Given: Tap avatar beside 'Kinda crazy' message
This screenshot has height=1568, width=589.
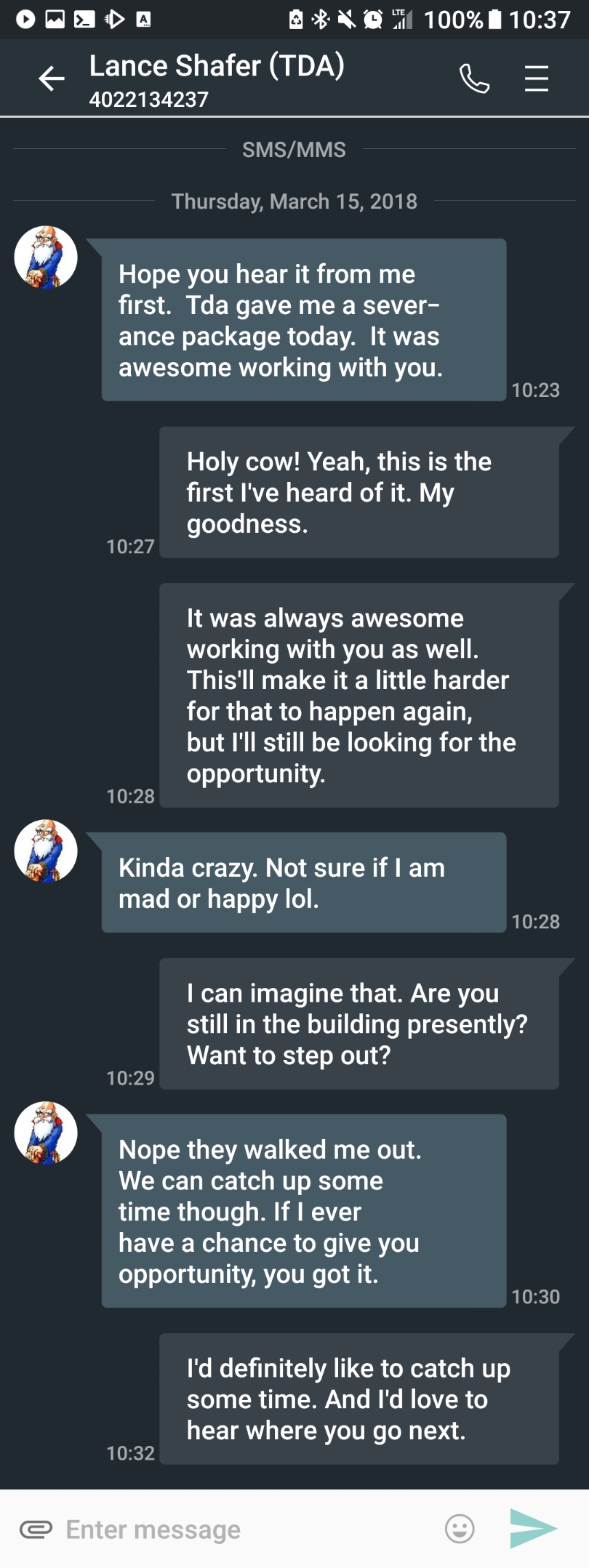Looking at the screenshot, I should point(46,851).
